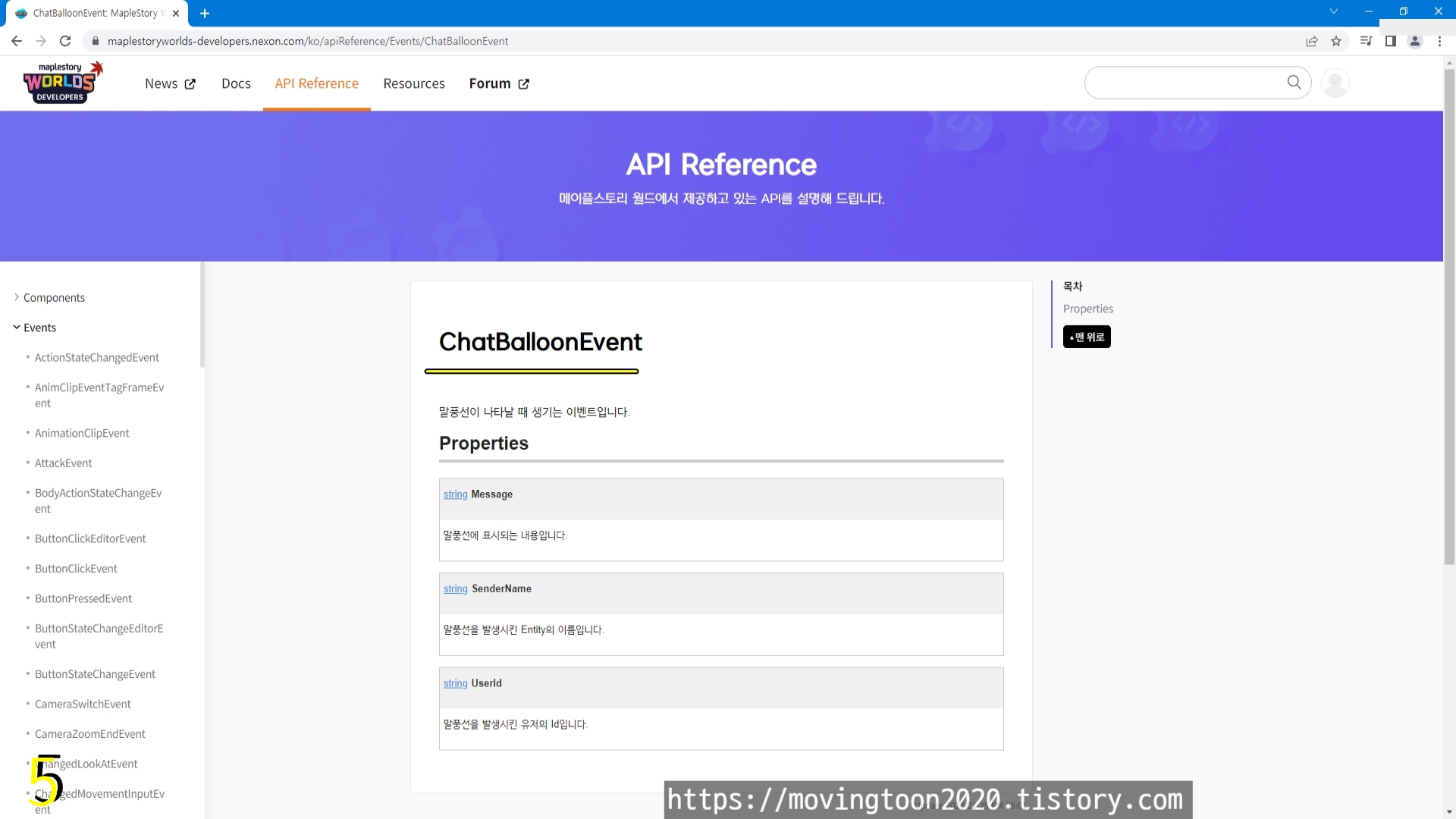
Task: Click the search magnifier icon
Action: [x=1294, y=82]
